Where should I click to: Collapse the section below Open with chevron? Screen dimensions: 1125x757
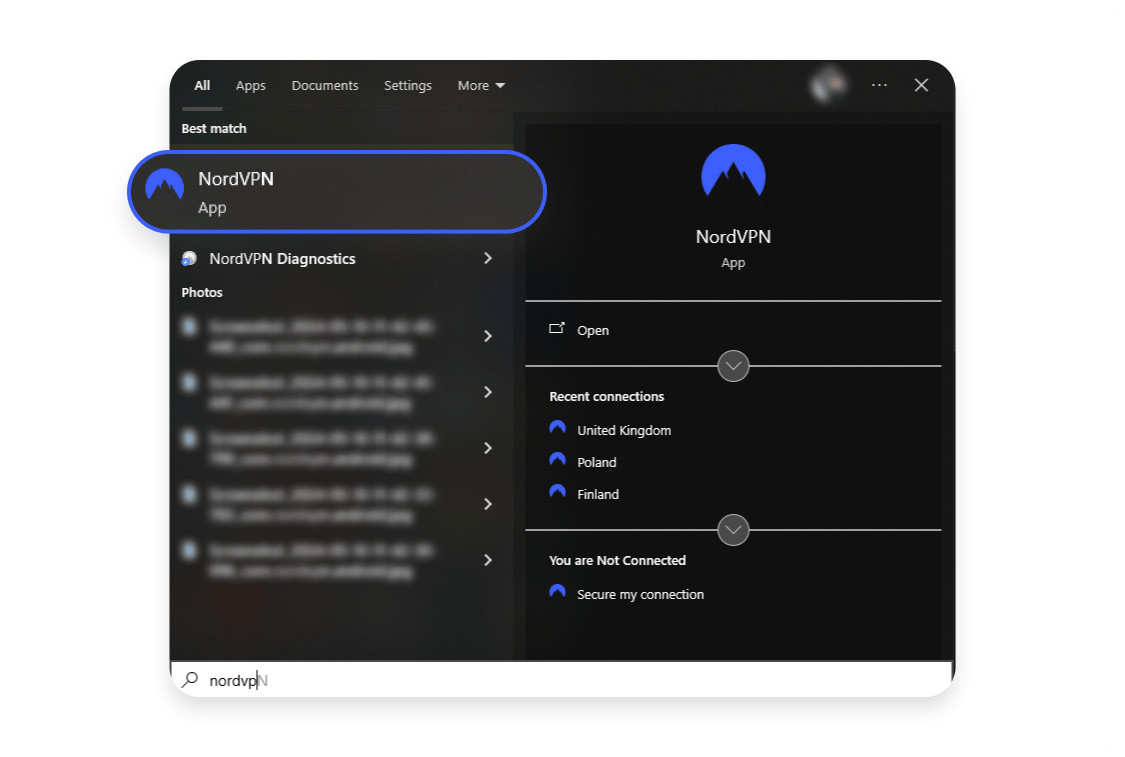(x=733, y=366)
